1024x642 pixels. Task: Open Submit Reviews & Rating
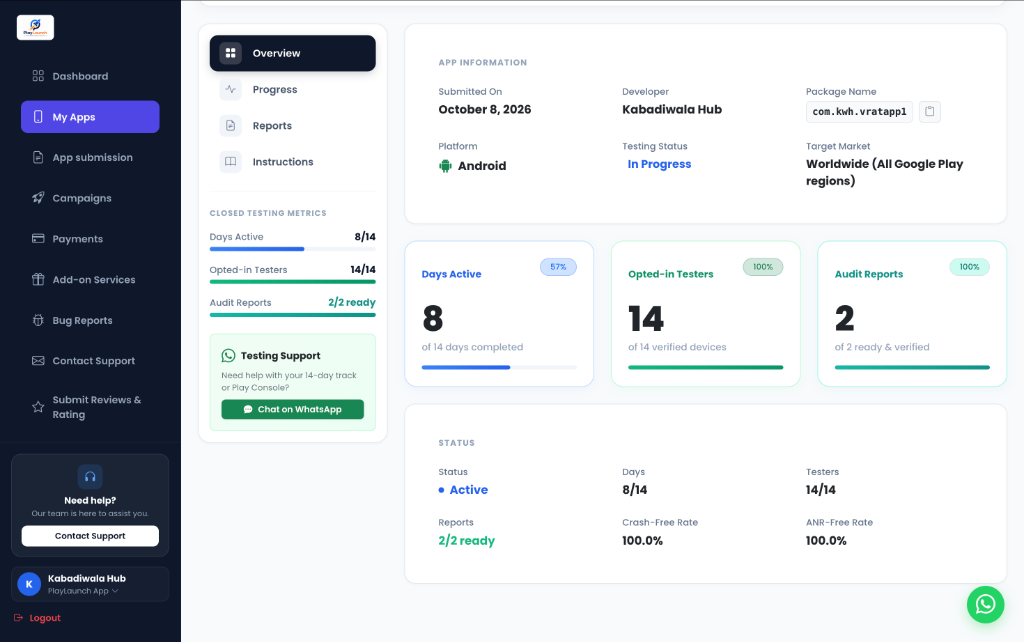(x=90, y=407)
